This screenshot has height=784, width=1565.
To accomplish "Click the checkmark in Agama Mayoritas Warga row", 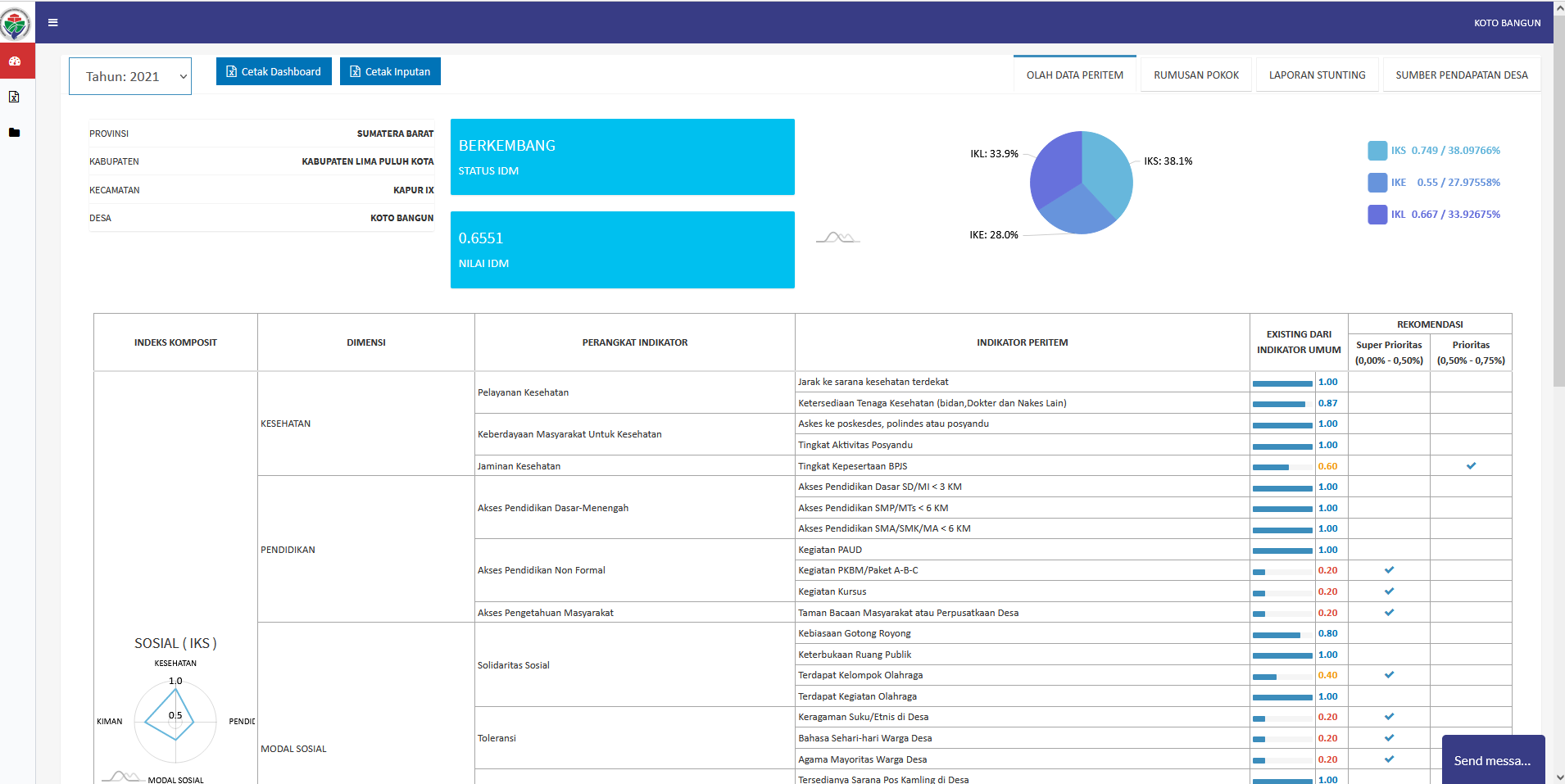I will 1389,759.
